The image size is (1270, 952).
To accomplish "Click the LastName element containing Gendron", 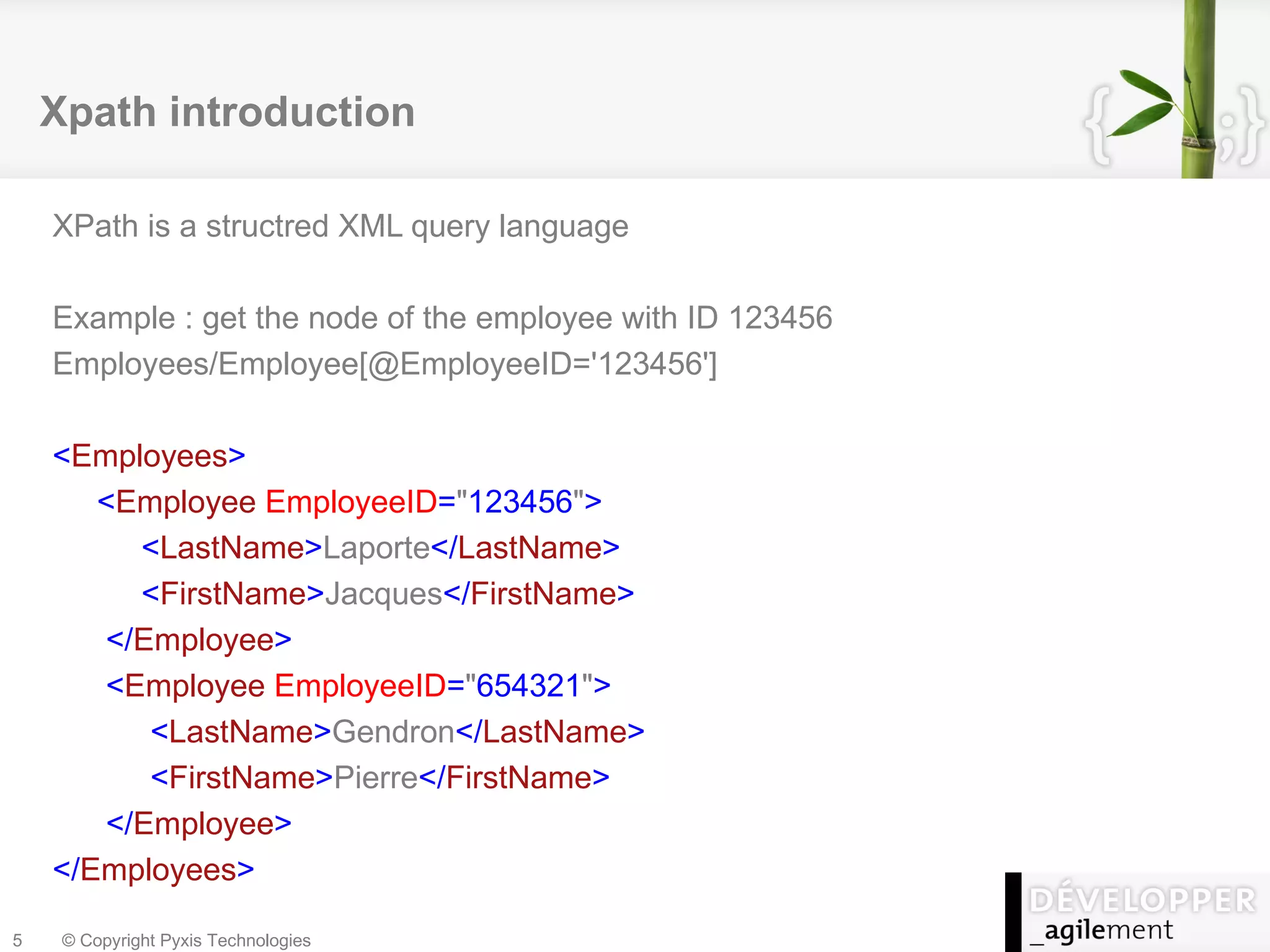I will pos(397,732).
